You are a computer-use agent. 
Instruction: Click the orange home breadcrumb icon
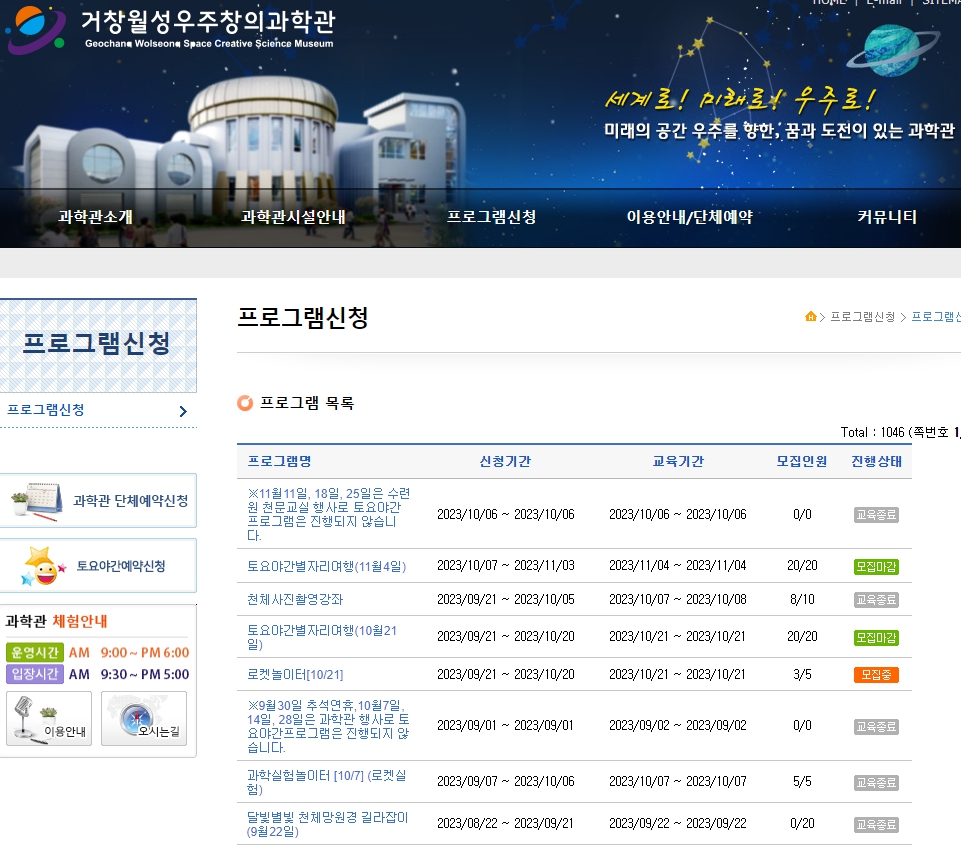click(x=810, y=316)
